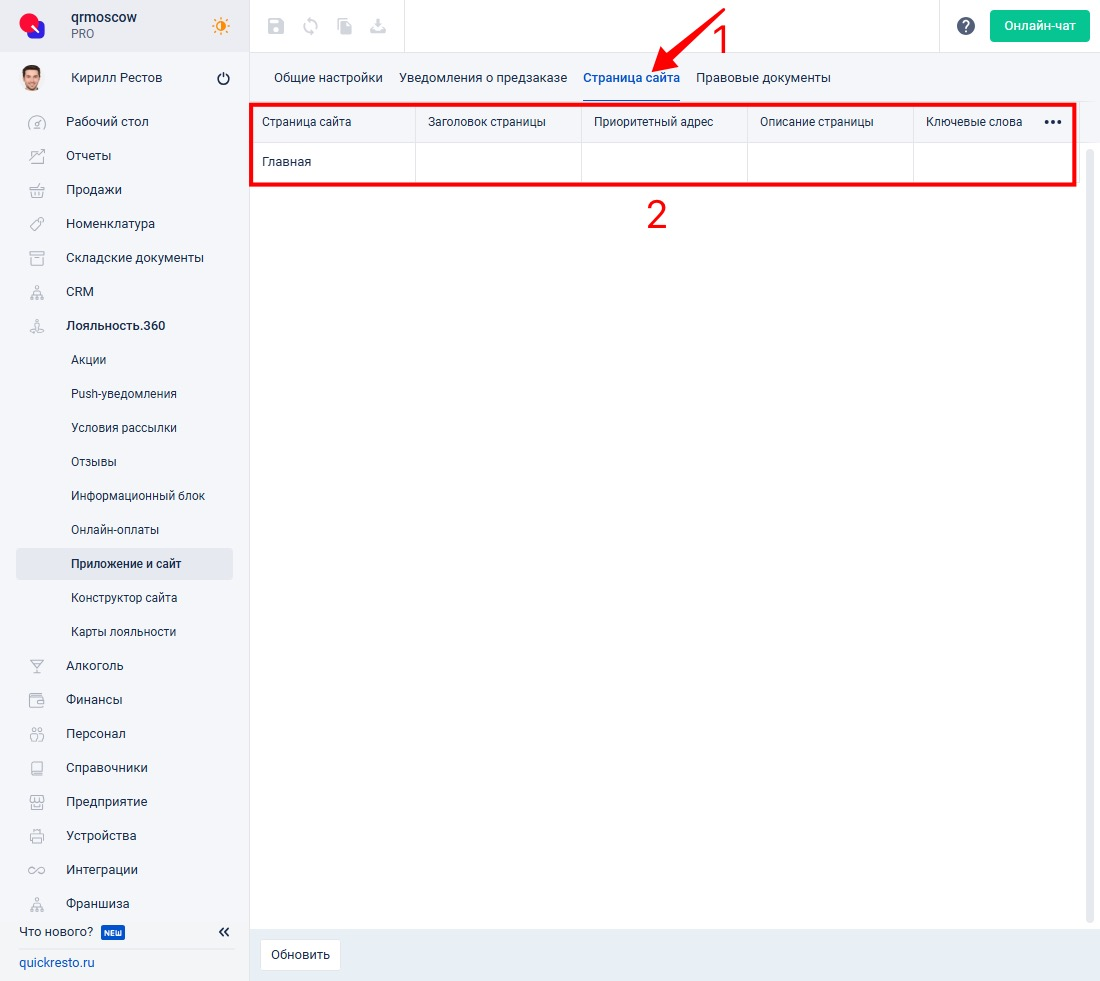This screenshot has width=1100, height=981.
Task: Collapse the Лояльность.360 menu section
Action: 115,326
